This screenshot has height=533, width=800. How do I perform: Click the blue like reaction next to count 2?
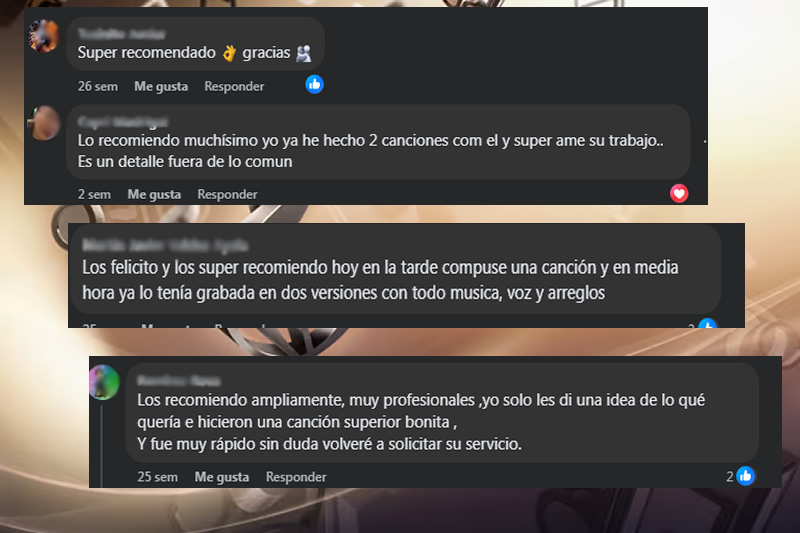point(745,476)
